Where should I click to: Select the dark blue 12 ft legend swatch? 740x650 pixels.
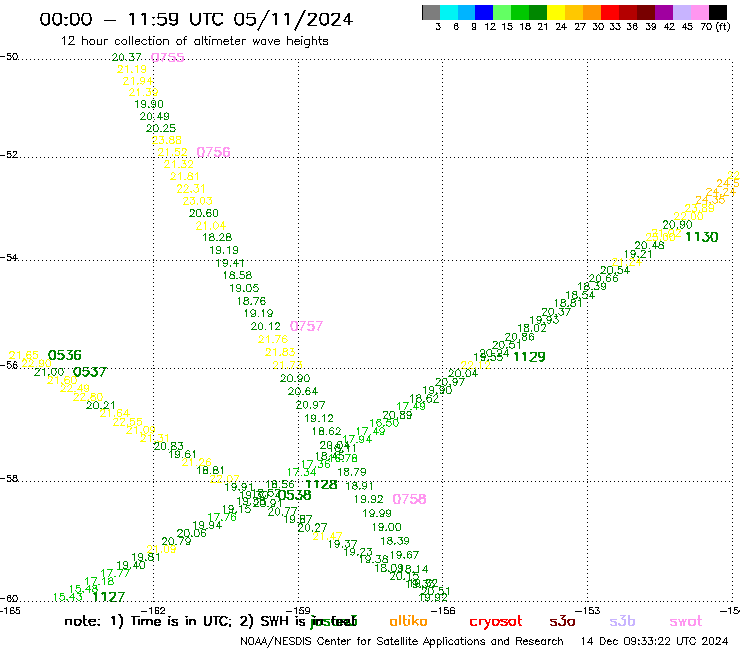pos(484,13)
